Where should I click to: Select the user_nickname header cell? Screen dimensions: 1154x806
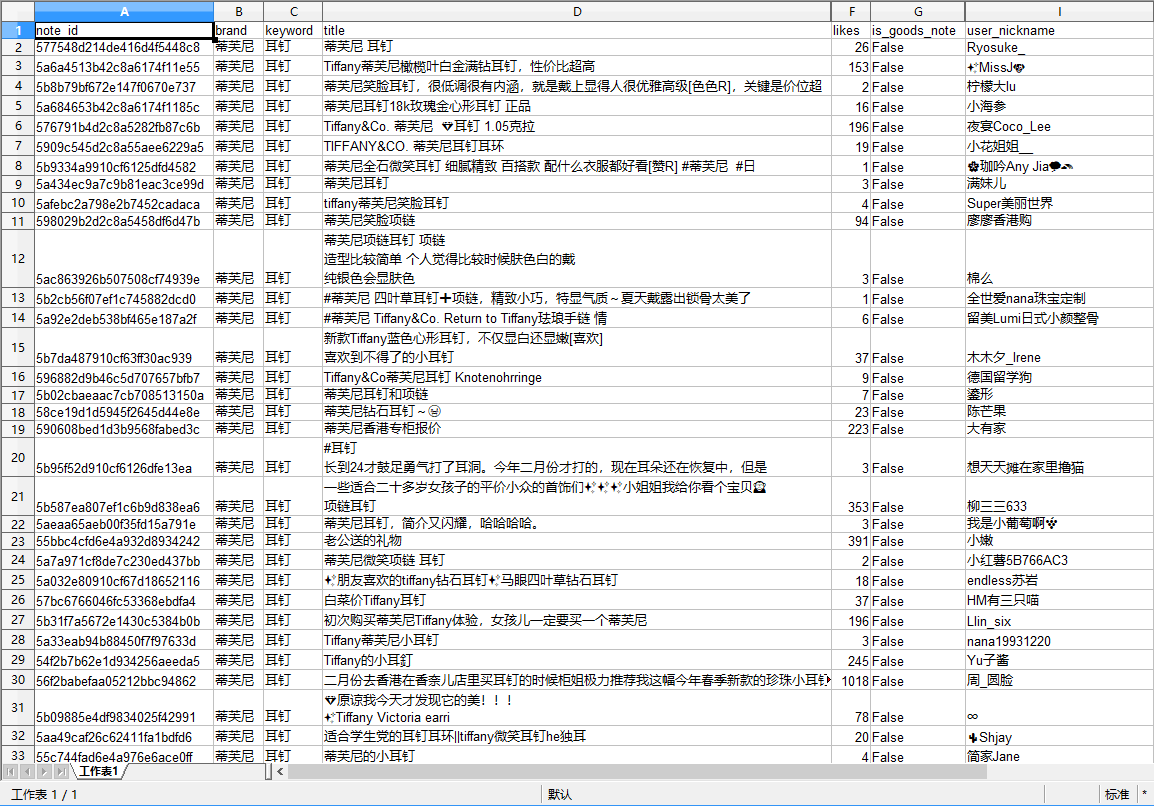click(x=1059, y=30)
